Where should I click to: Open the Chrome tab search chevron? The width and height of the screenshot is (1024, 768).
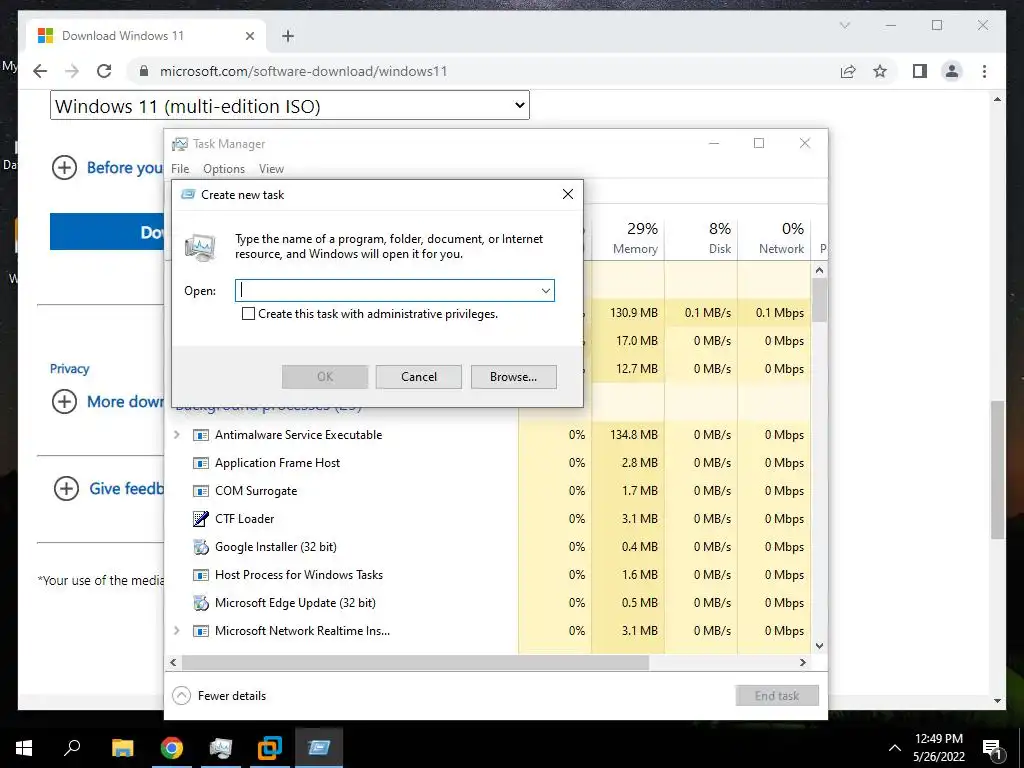[844, 25]
